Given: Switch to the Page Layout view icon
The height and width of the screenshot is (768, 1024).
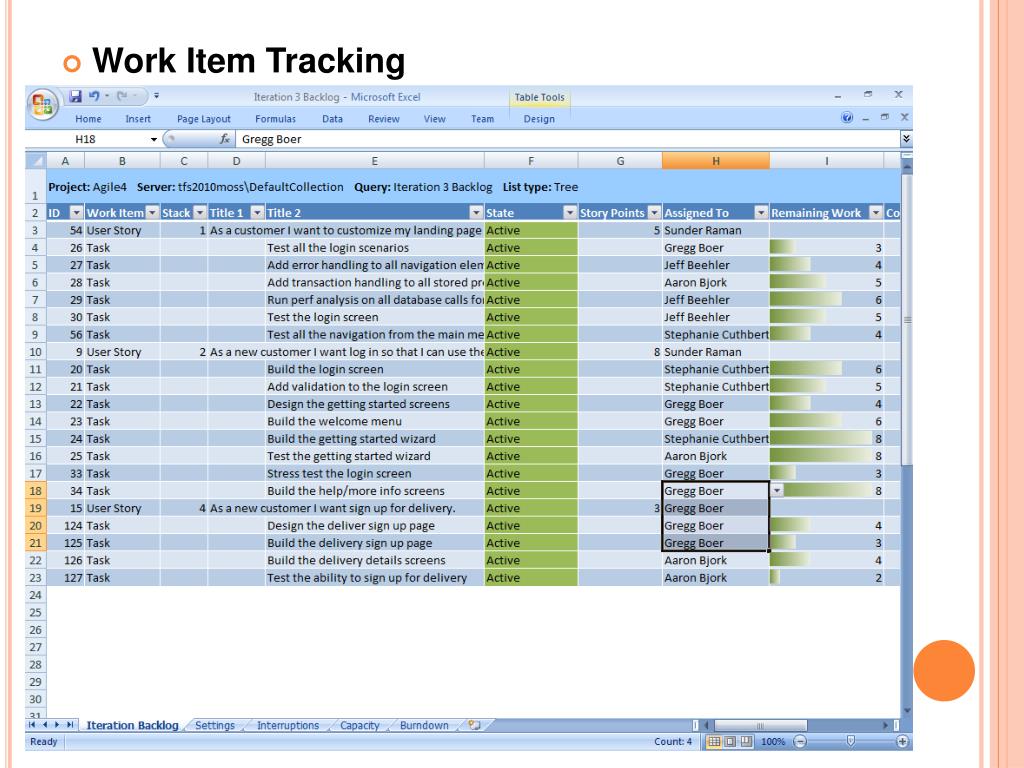Looking at the screenshot, I should click(730, 742).
